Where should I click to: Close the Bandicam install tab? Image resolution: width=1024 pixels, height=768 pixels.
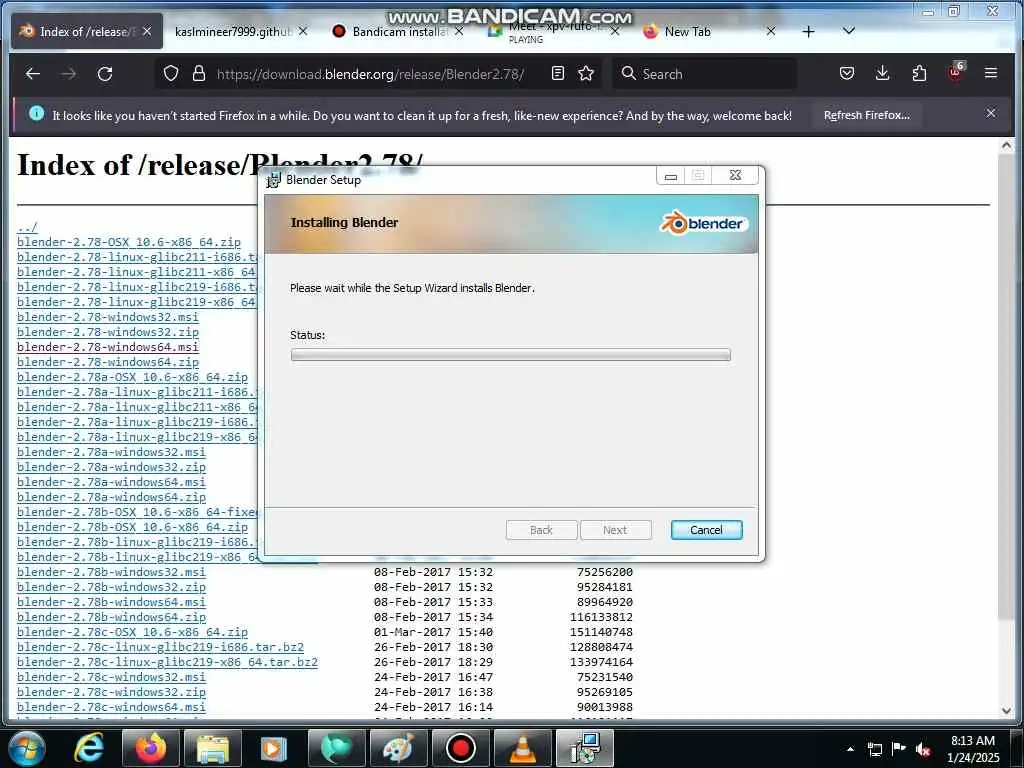click(x=459, y=31)
